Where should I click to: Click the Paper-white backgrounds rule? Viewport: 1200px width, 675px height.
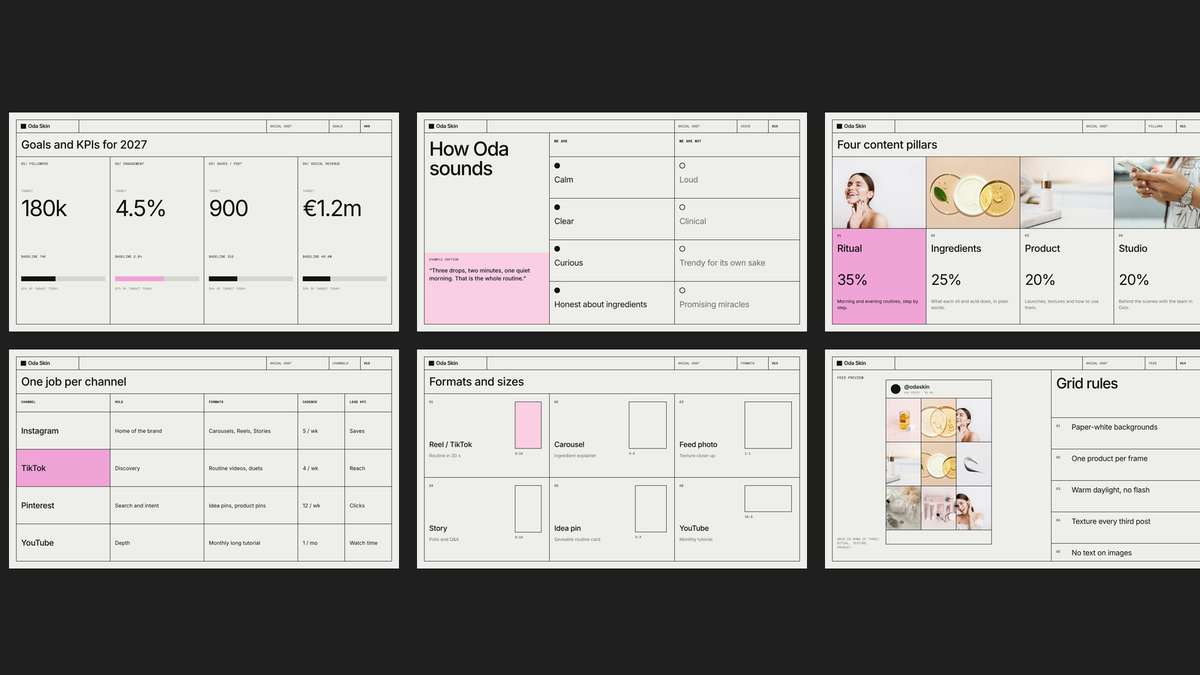[1114, 427]
